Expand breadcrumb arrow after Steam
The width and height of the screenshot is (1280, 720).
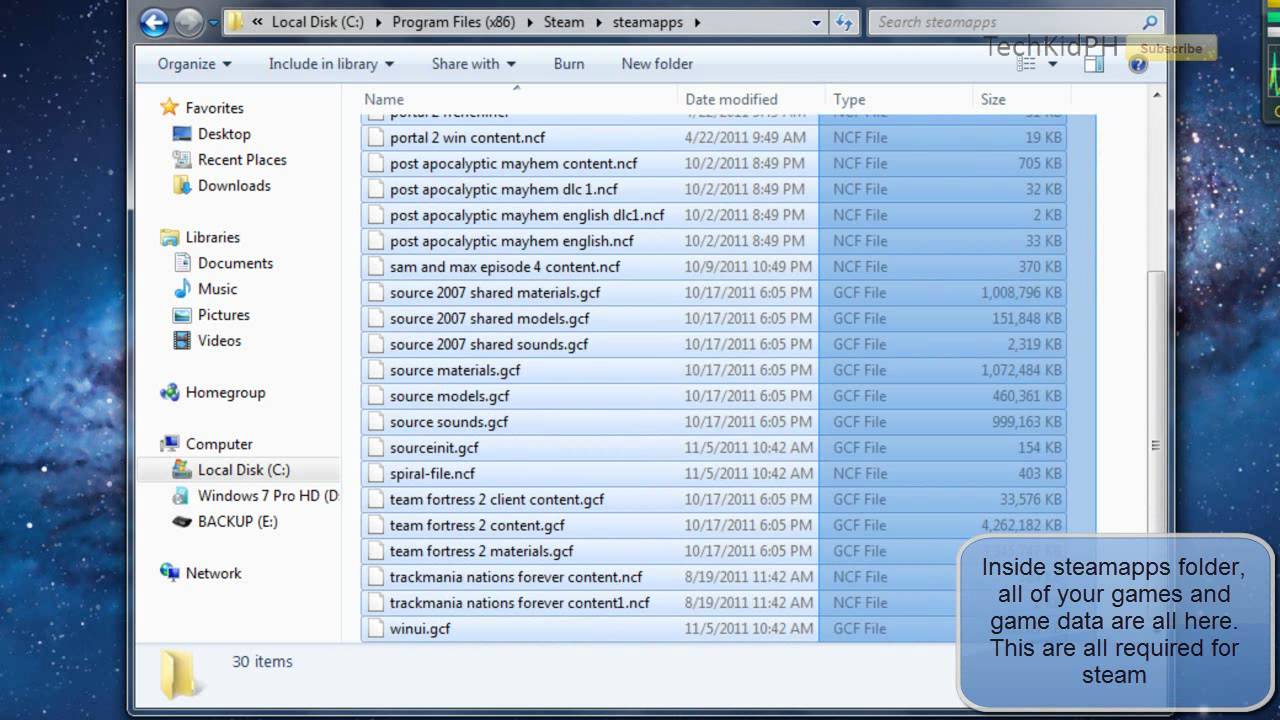pos(598,22)
